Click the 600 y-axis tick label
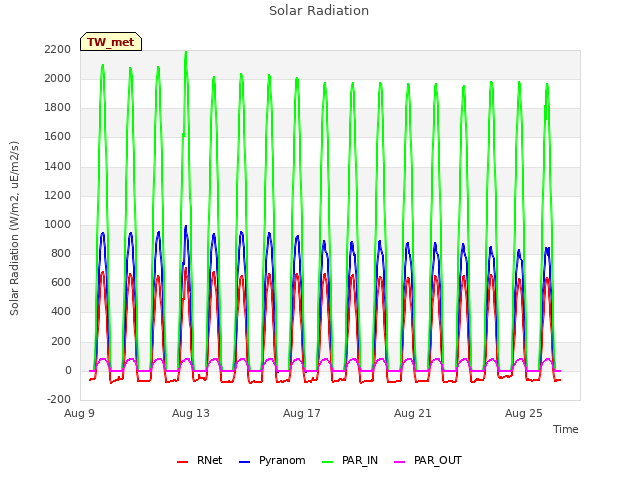 pos(61,283)
